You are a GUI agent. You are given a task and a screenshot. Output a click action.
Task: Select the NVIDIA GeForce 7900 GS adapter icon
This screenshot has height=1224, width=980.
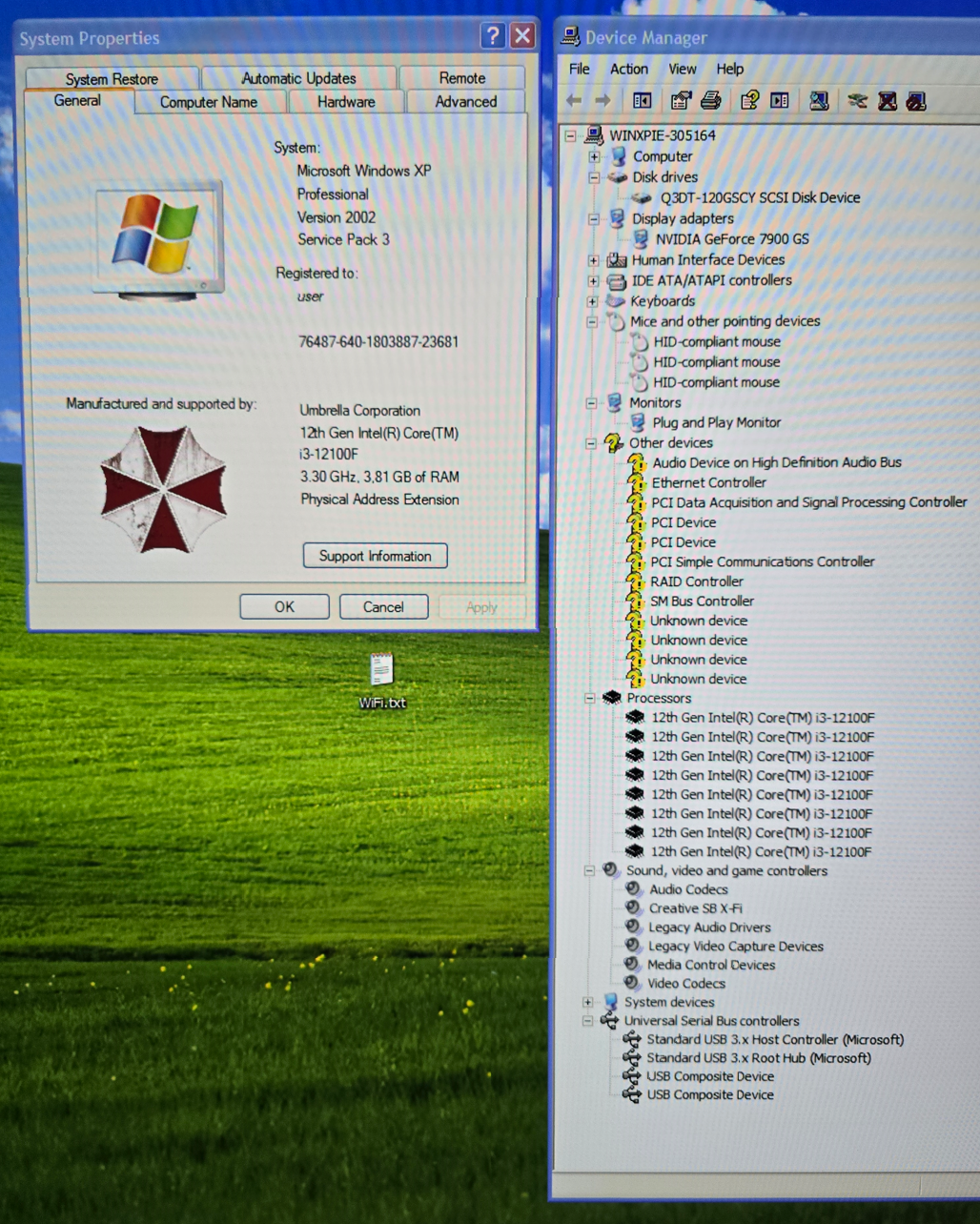[x=642, y=239]
